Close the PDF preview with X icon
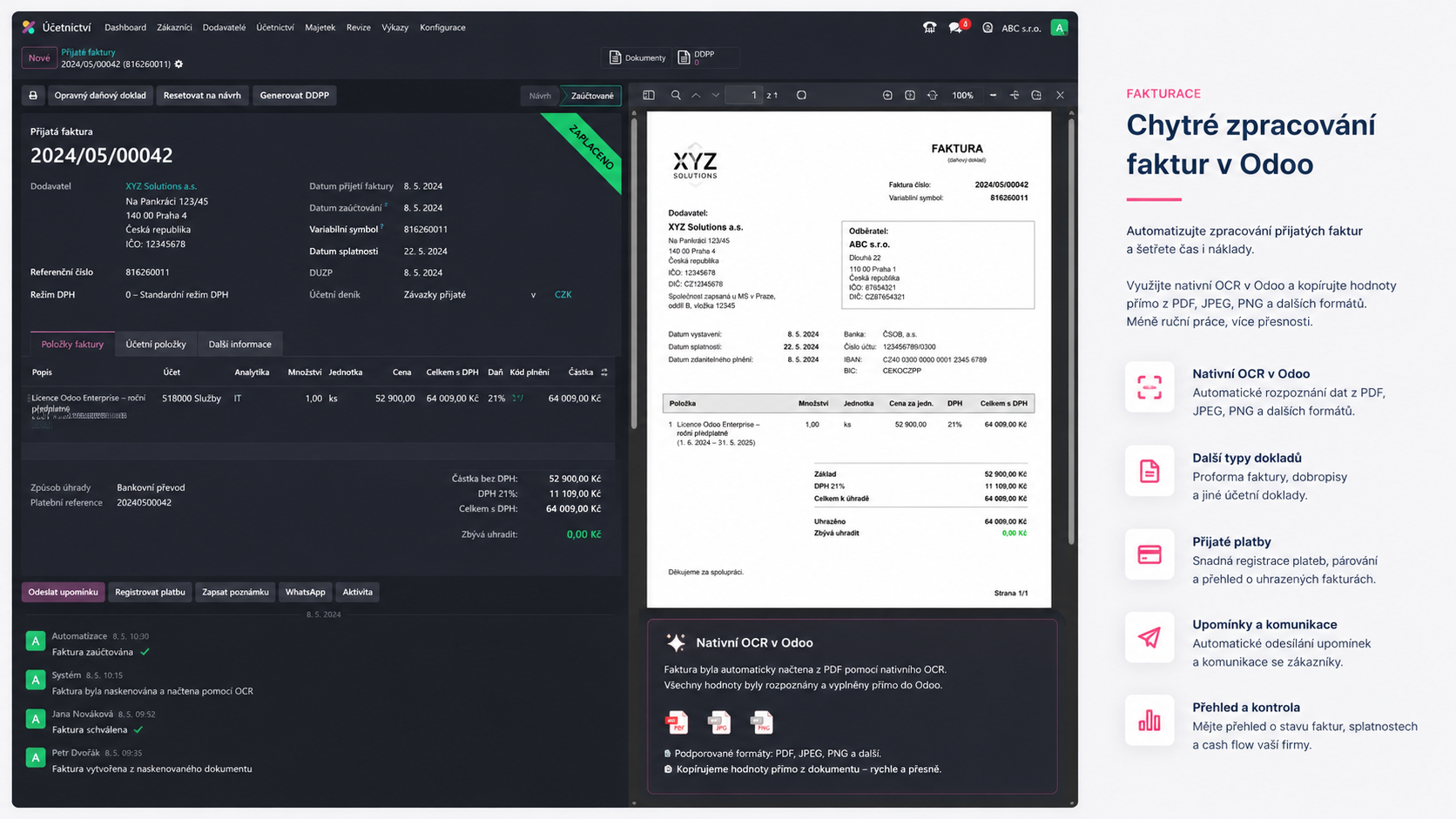Viewport: 1456px width, 819px height. pos(1060,96)
